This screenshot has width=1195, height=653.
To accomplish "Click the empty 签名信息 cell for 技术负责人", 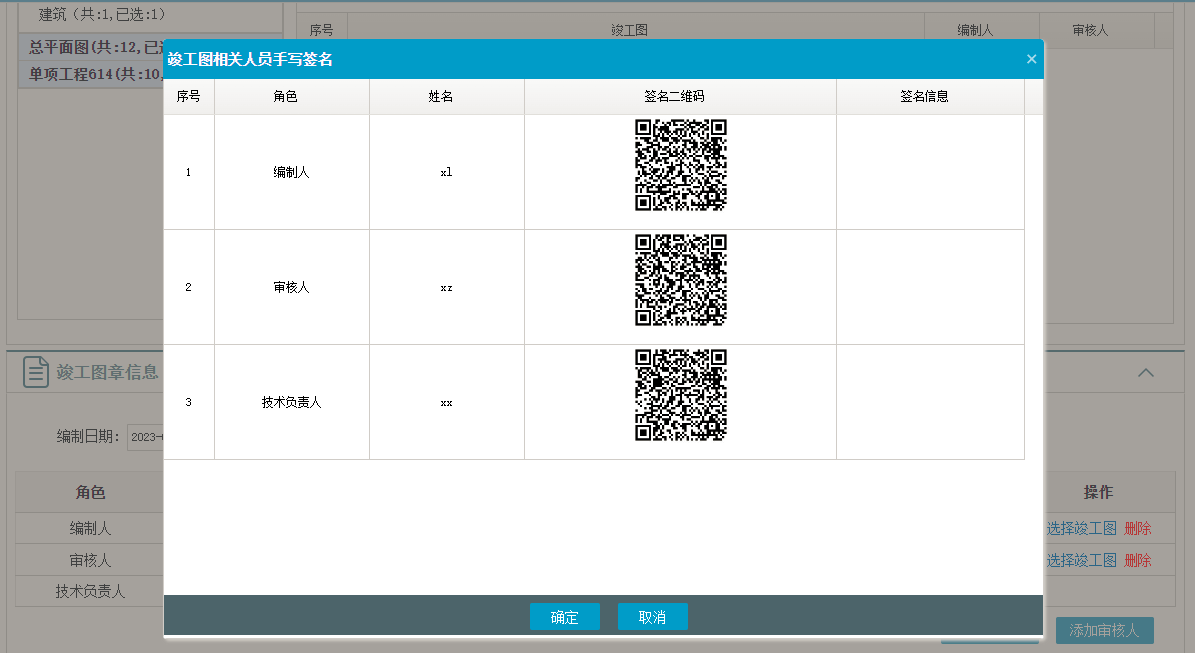I will click(x=931, y=402).
